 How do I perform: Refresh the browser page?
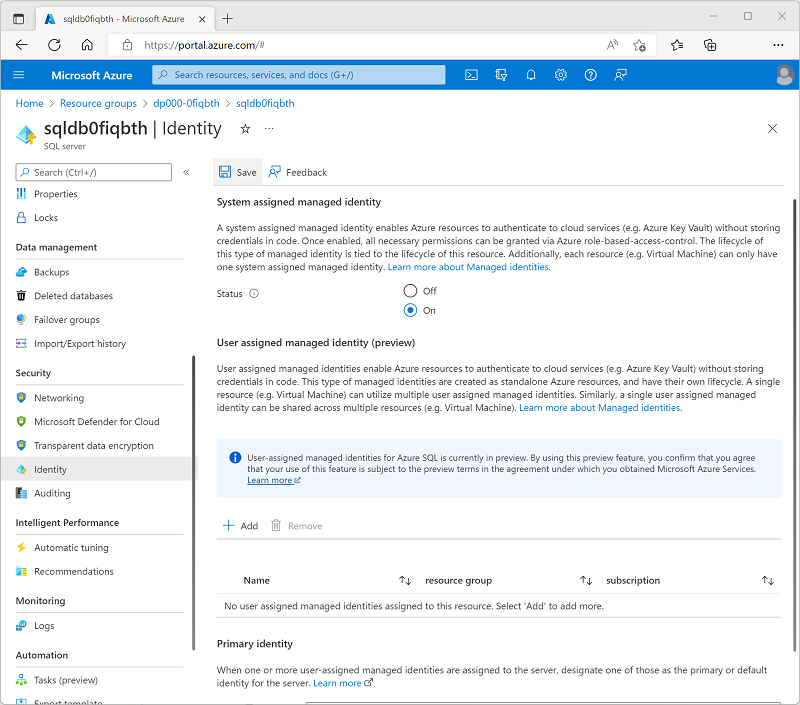(x=54, y=45)
